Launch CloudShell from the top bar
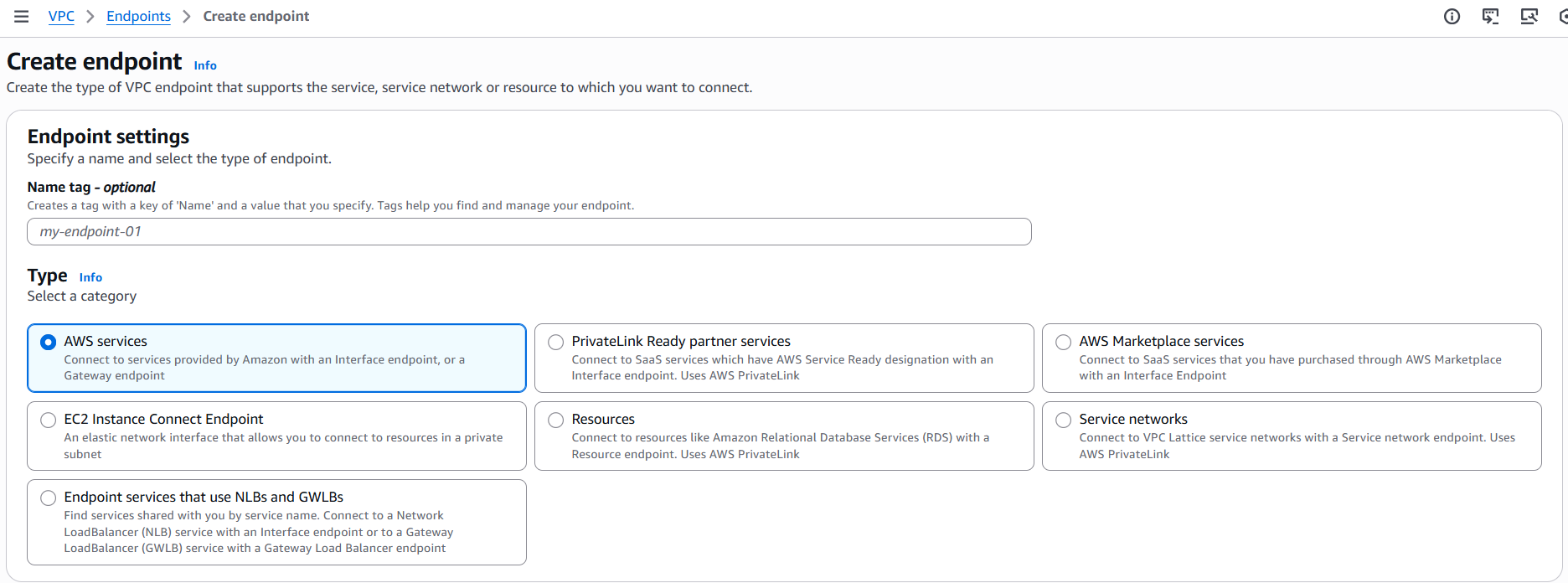The image size is (1568, 583). 1490,17
